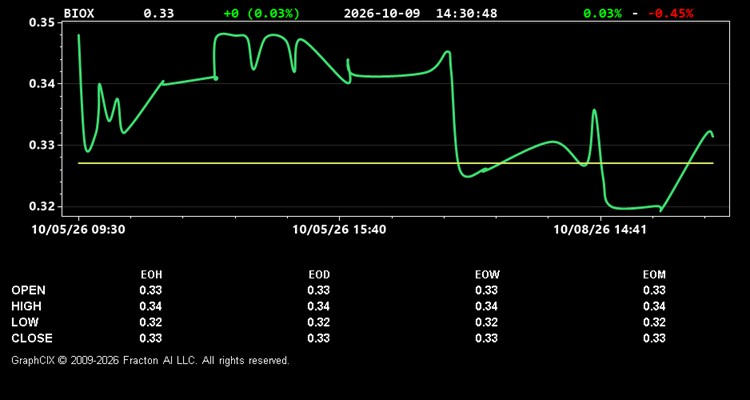
Task: Pick the LOW value under EOD
Action: [x=319, y=322]
